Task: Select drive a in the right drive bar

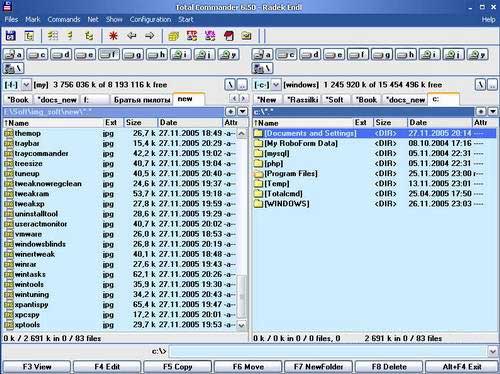Action: [x=262, y=54]
